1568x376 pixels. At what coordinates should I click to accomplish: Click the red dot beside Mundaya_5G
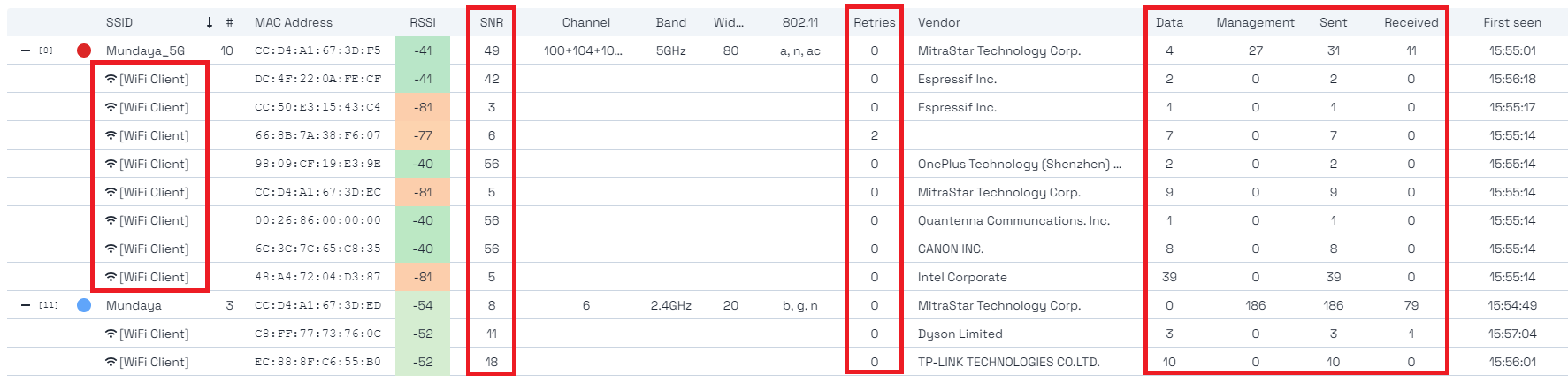84,50
